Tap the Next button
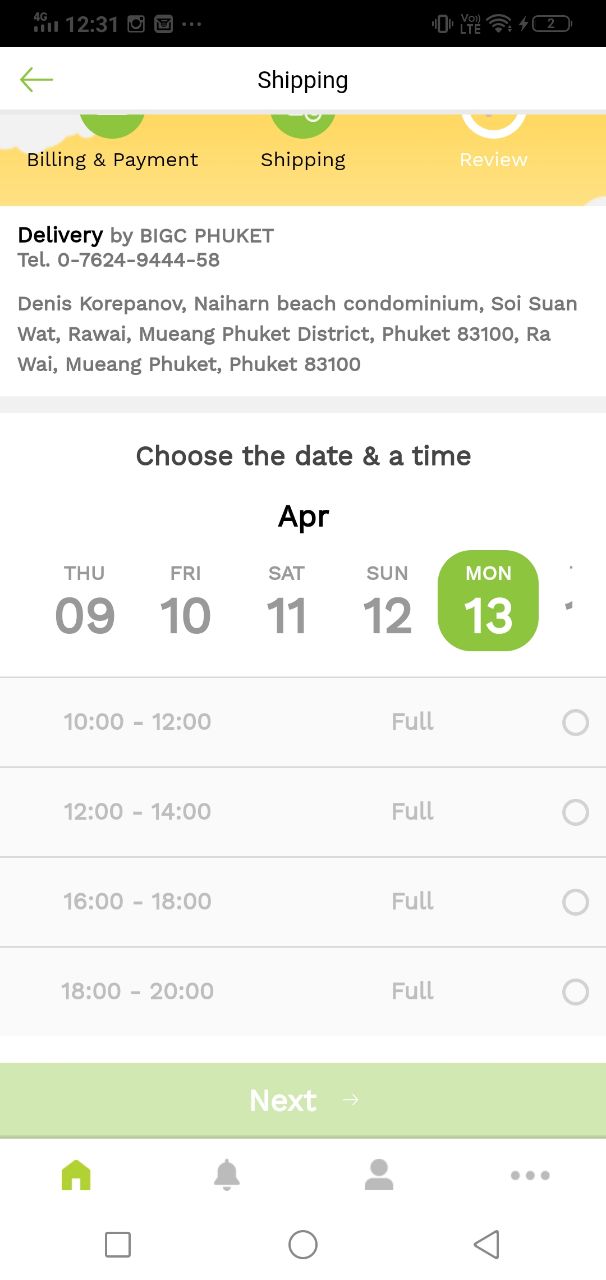 [x=303, y=1100]
